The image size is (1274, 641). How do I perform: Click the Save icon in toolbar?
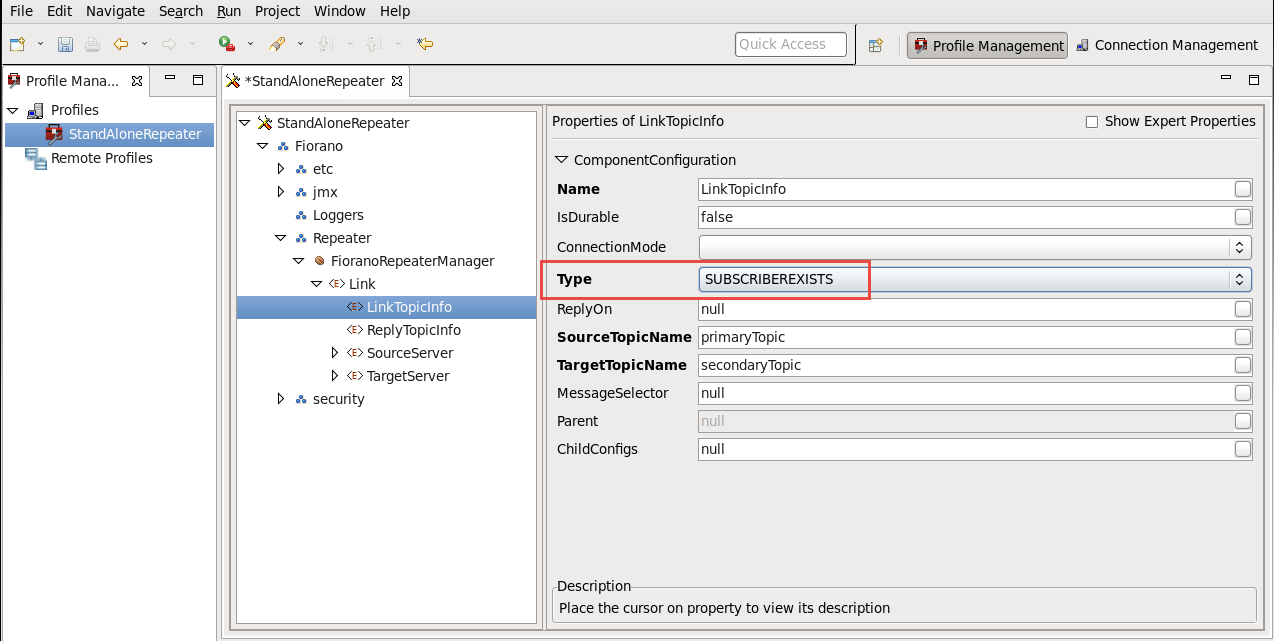[x=65, y=44]
